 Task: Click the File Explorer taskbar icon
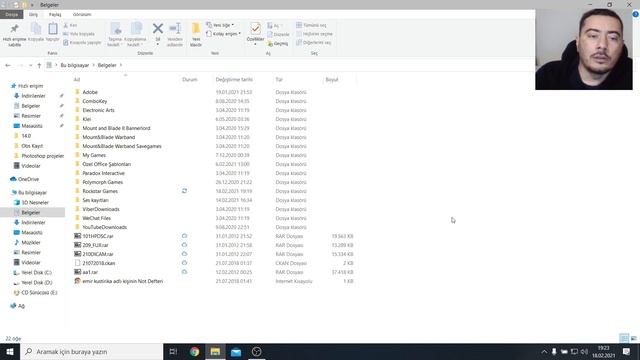point(215,351)
